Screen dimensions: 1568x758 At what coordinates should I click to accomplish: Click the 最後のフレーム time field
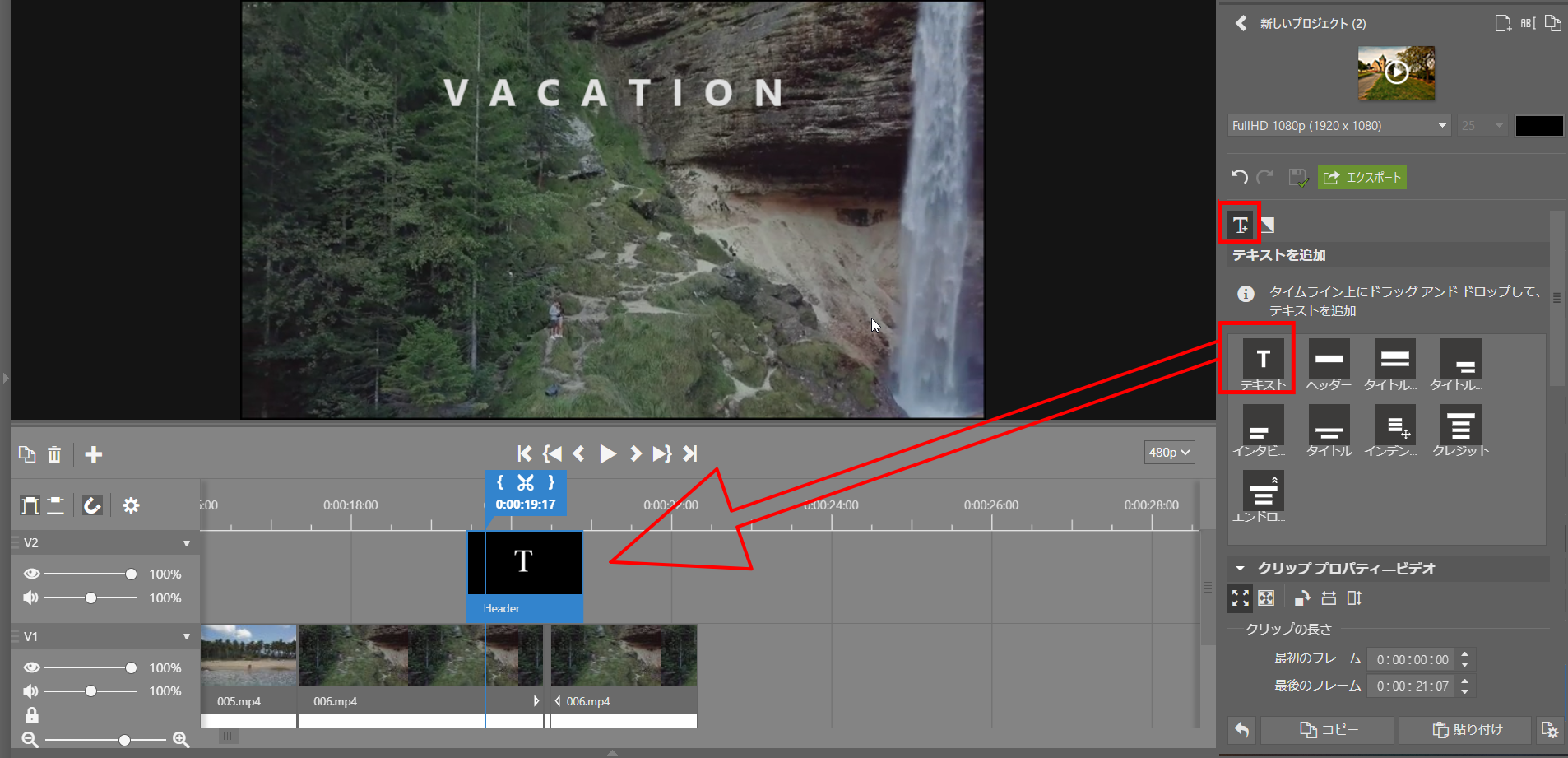point(1412,686)
